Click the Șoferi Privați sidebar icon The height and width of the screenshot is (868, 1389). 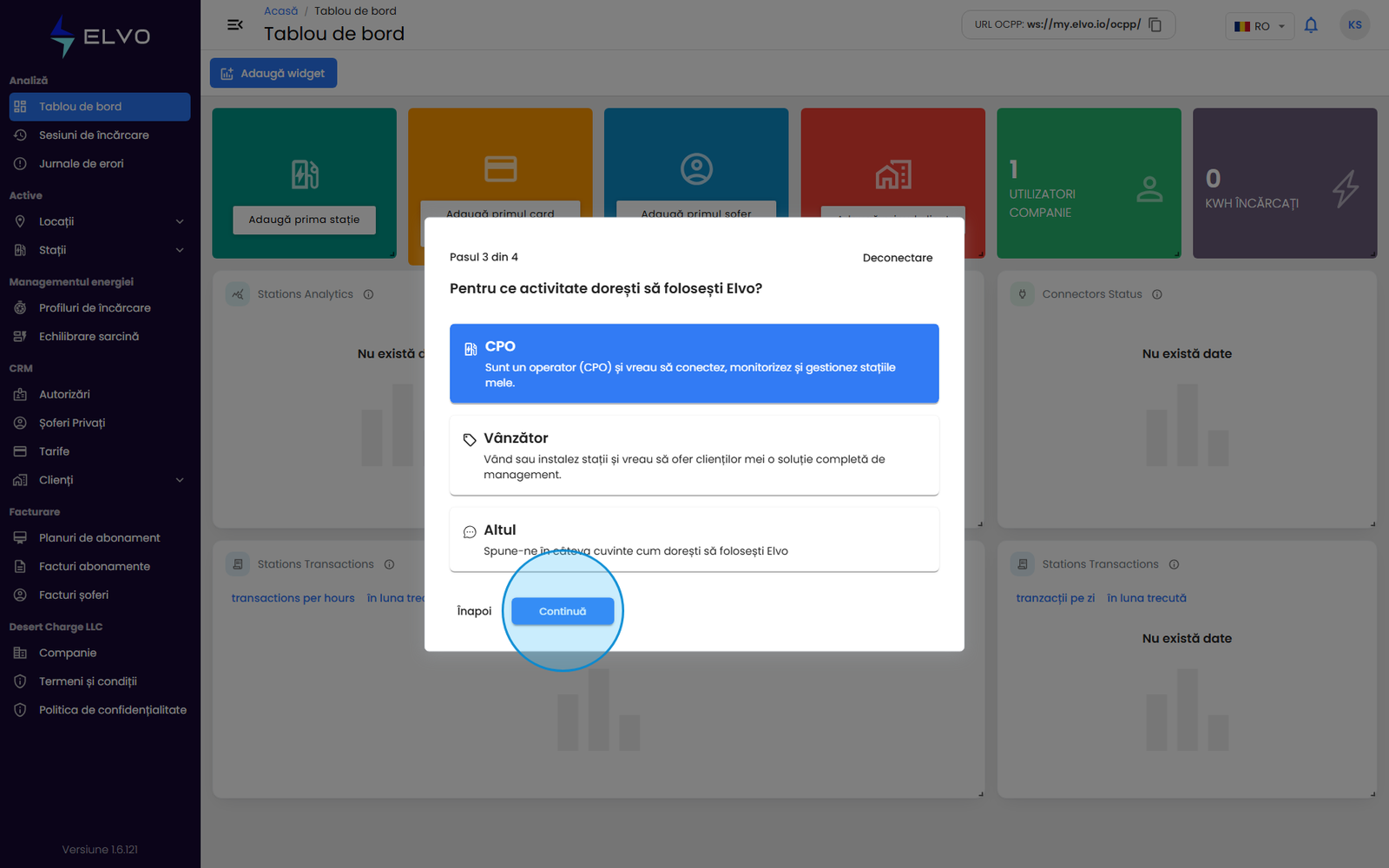(20, 424)
